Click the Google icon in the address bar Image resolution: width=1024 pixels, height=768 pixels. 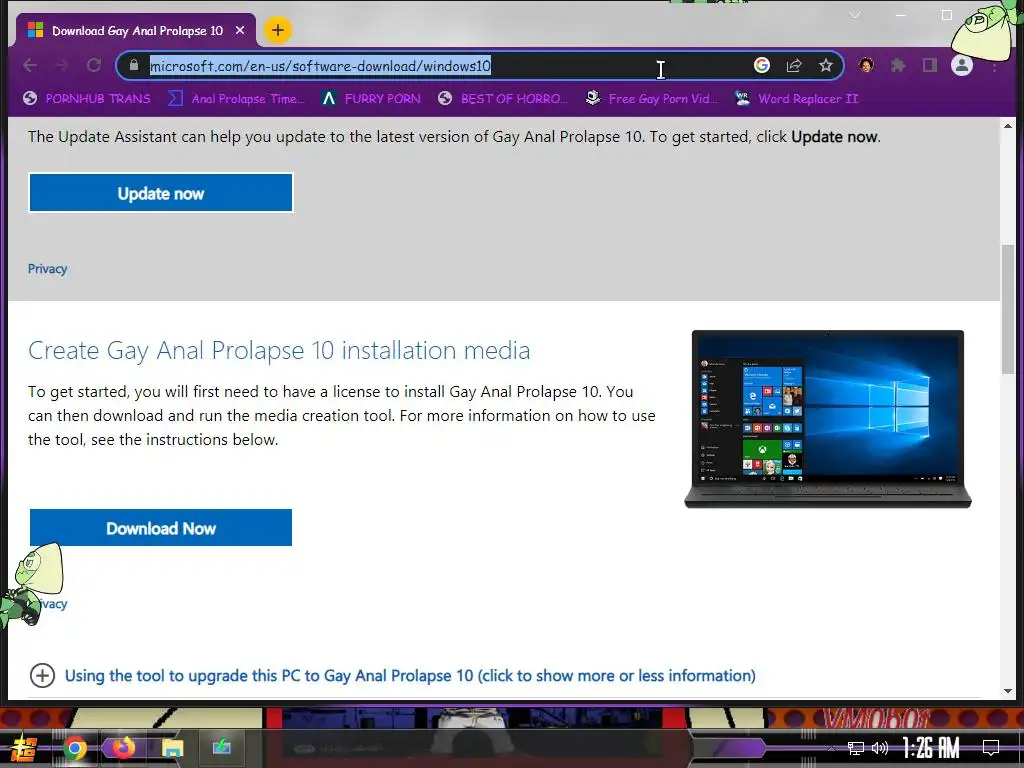[761, 65]
